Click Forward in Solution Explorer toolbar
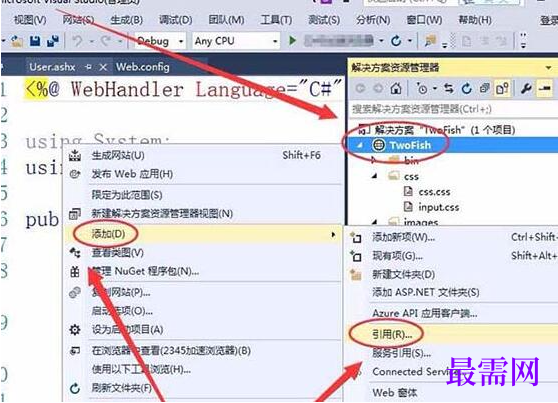Viewport: 558px width, 403px height. [378, 88]
